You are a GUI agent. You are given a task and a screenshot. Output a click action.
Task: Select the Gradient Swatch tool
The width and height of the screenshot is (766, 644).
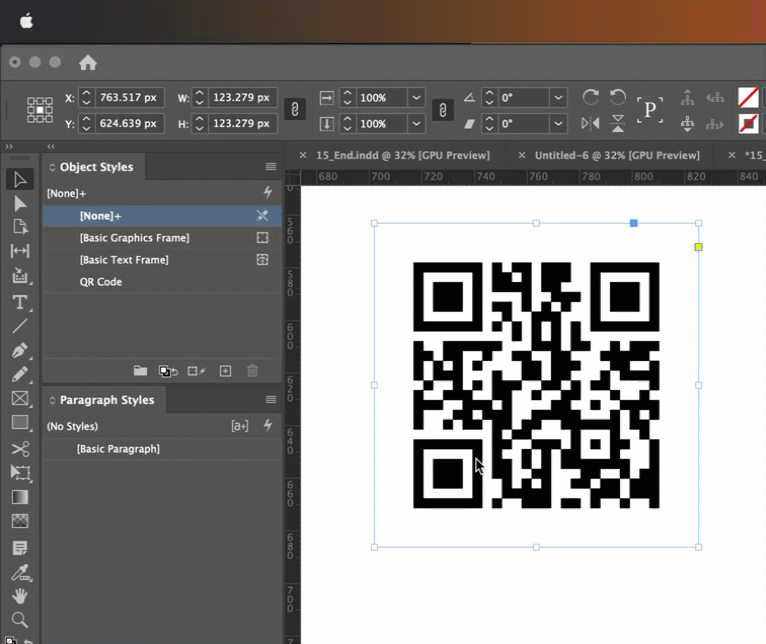click(x=20, y=497)
